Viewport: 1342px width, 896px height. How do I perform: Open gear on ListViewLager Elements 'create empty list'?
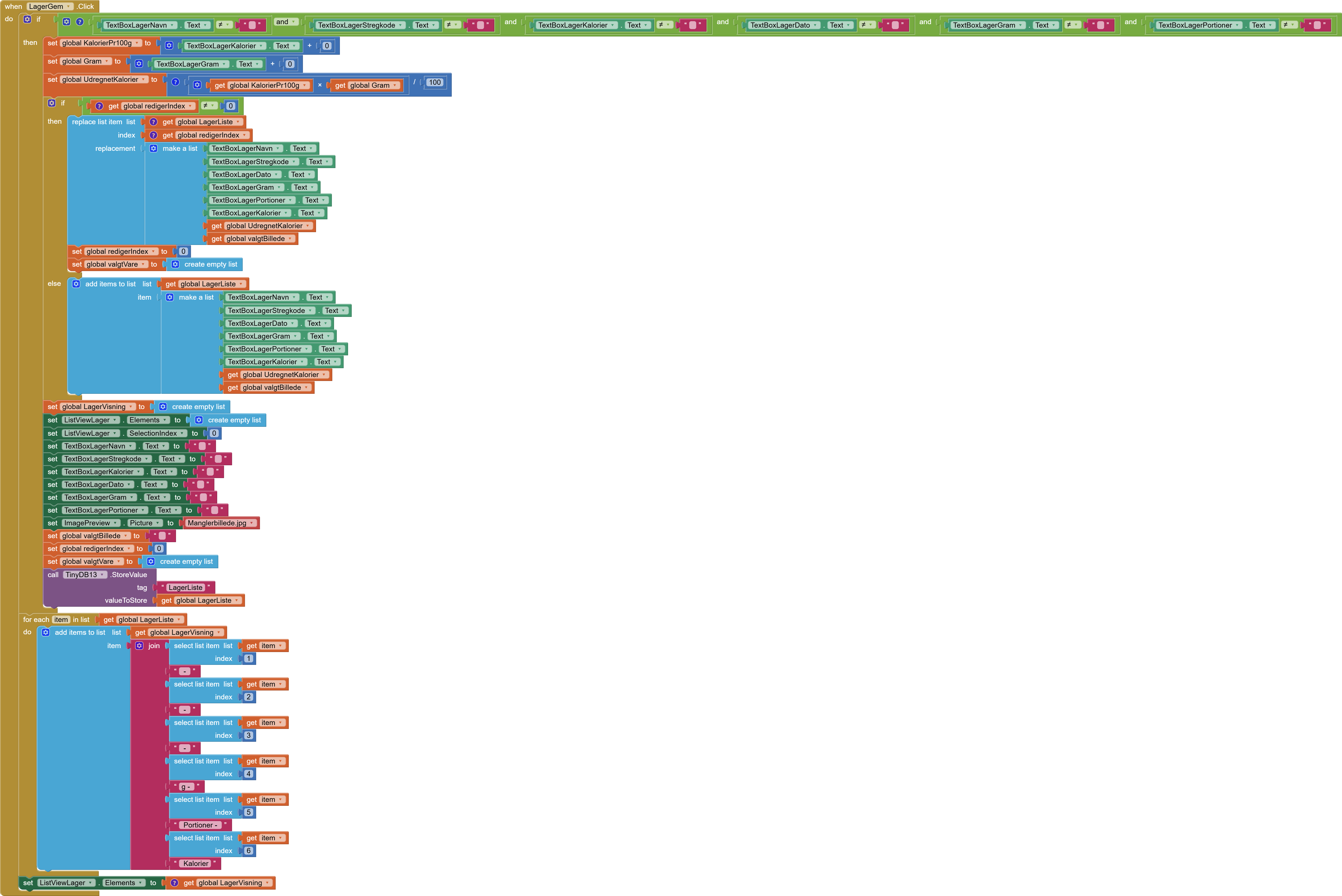199,420
